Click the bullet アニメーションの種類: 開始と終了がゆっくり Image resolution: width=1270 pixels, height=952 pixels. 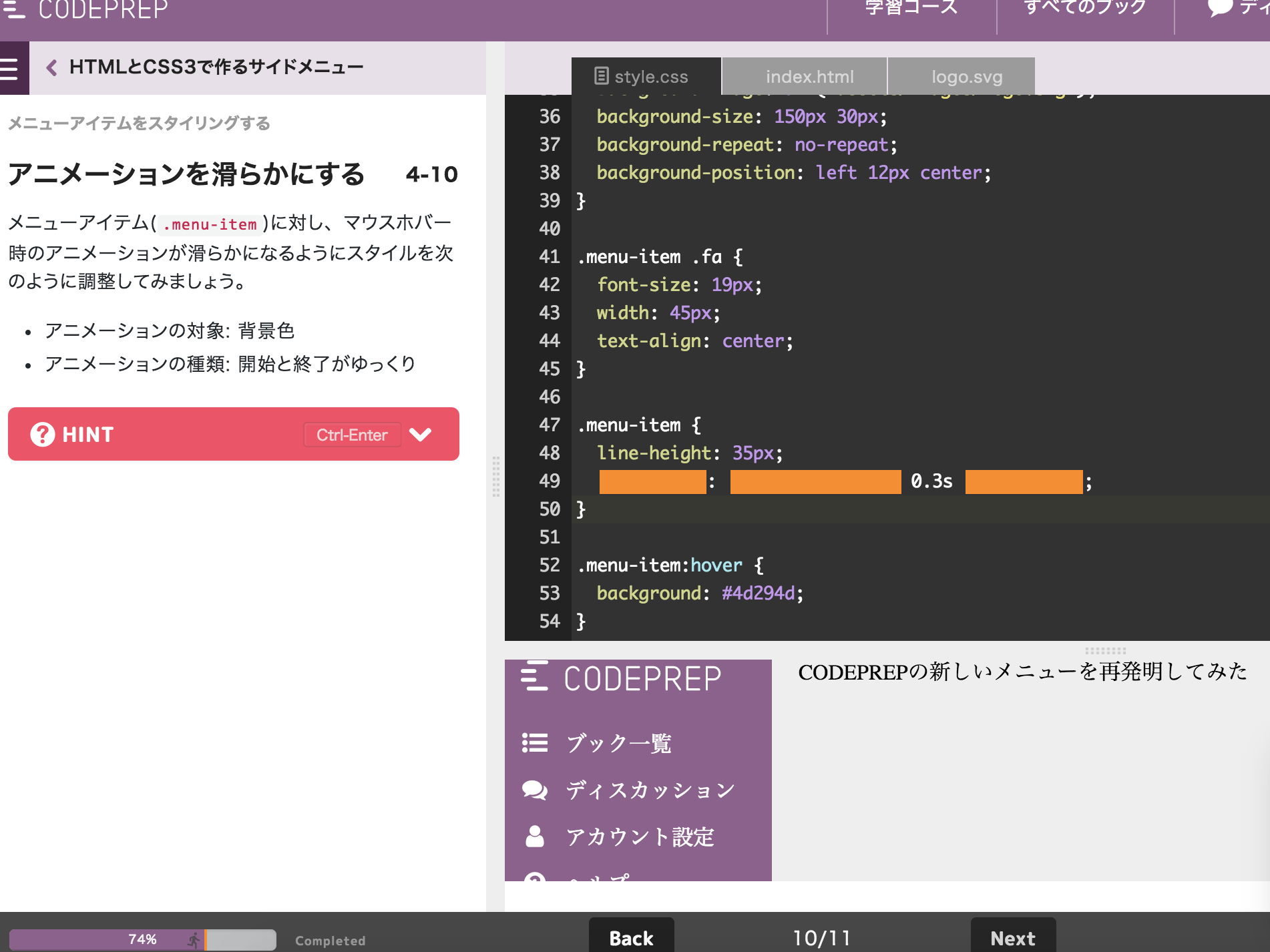(230, 364)
